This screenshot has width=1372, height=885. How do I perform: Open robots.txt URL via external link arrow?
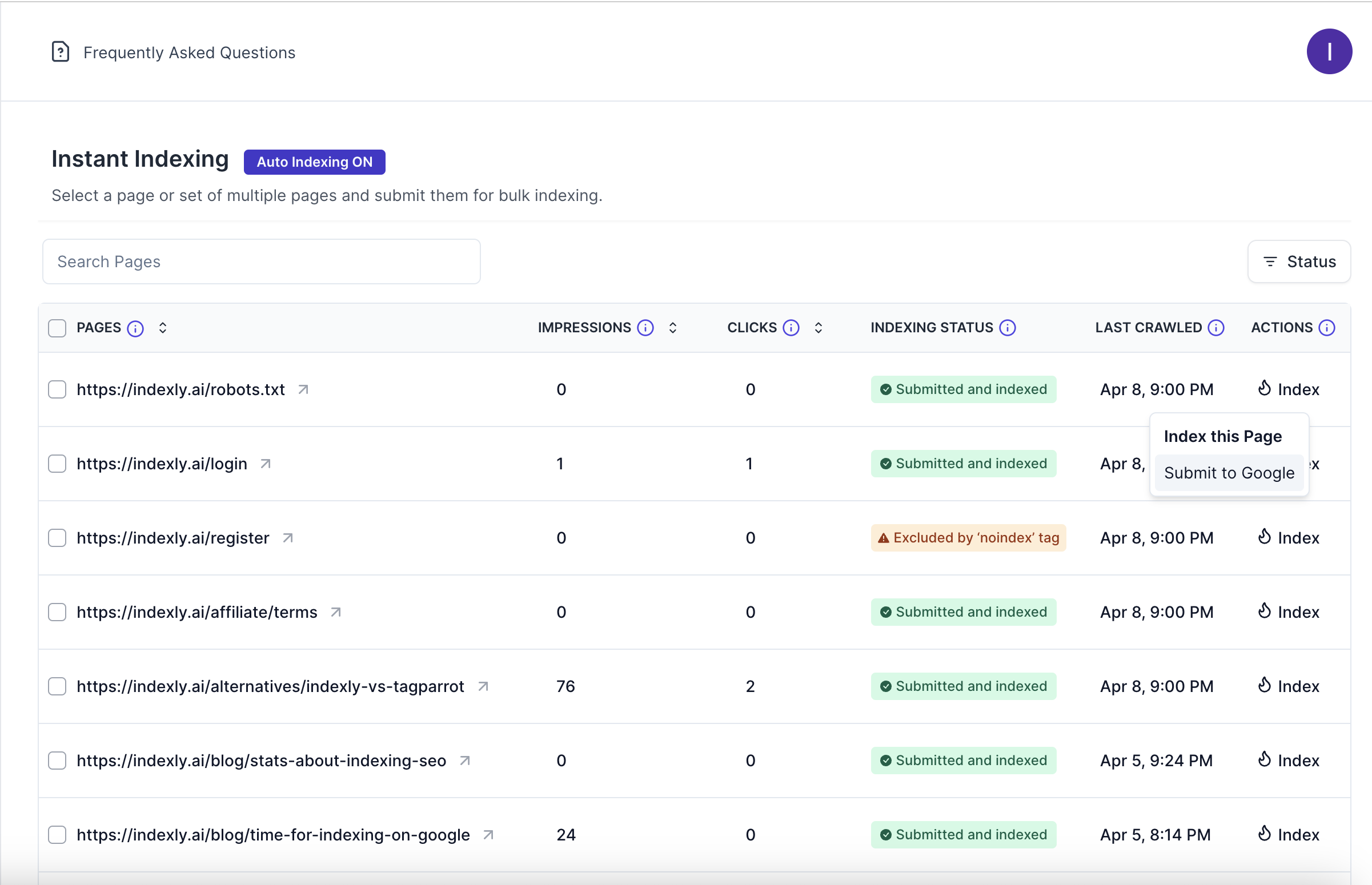point(303,389)
